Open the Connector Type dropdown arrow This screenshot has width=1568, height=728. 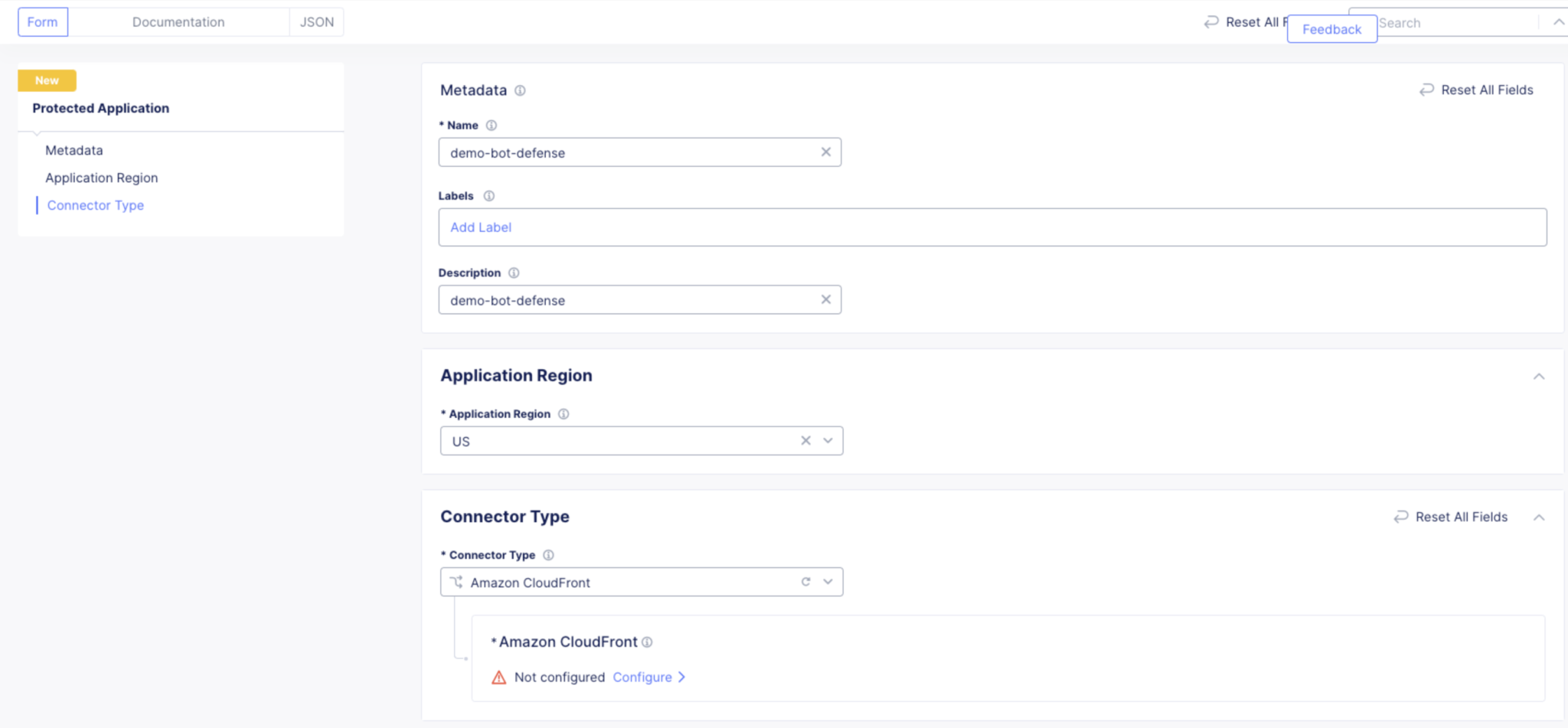click(828, 582)
